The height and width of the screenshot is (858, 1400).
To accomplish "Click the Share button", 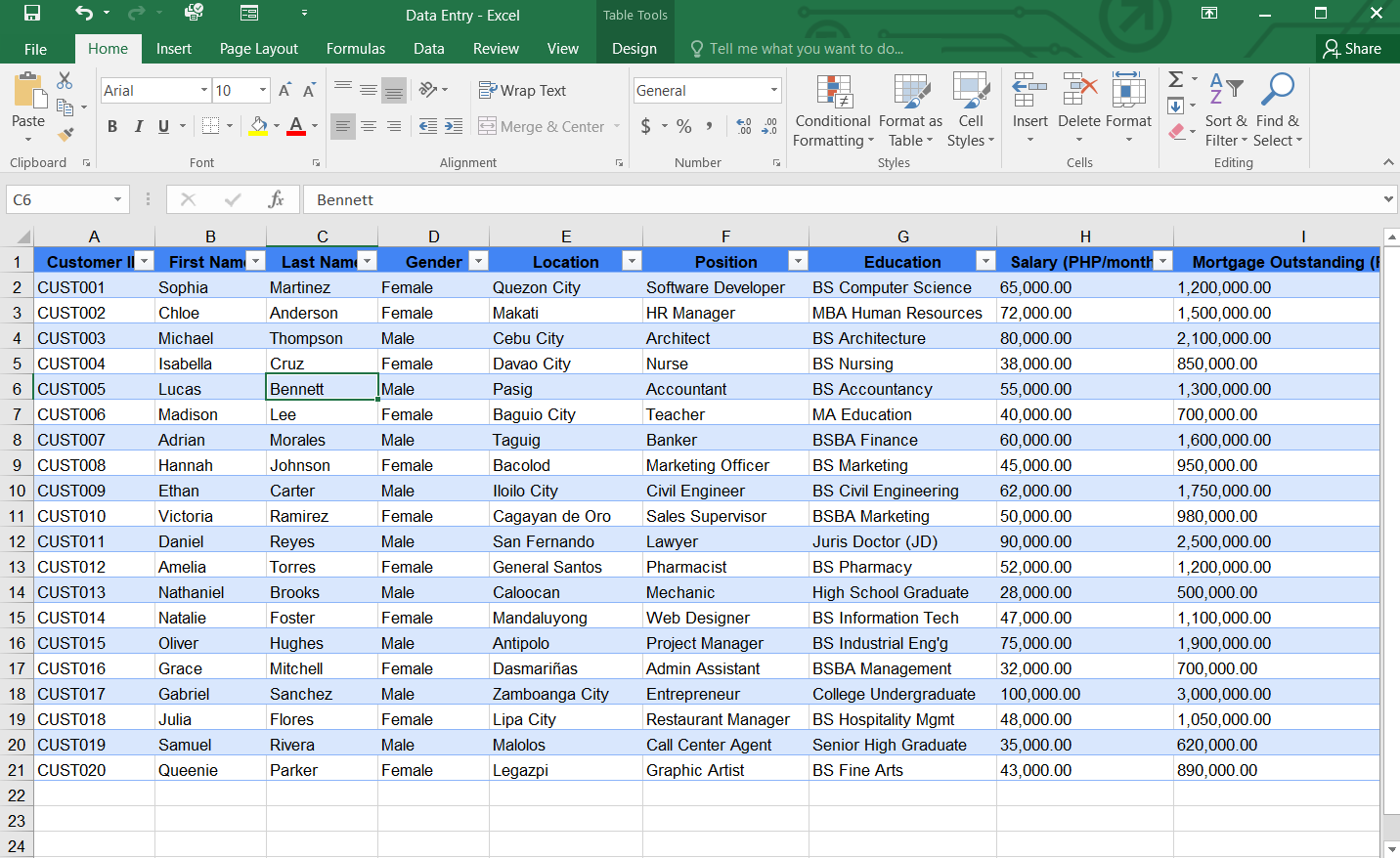I will [x=1352, y=49].
